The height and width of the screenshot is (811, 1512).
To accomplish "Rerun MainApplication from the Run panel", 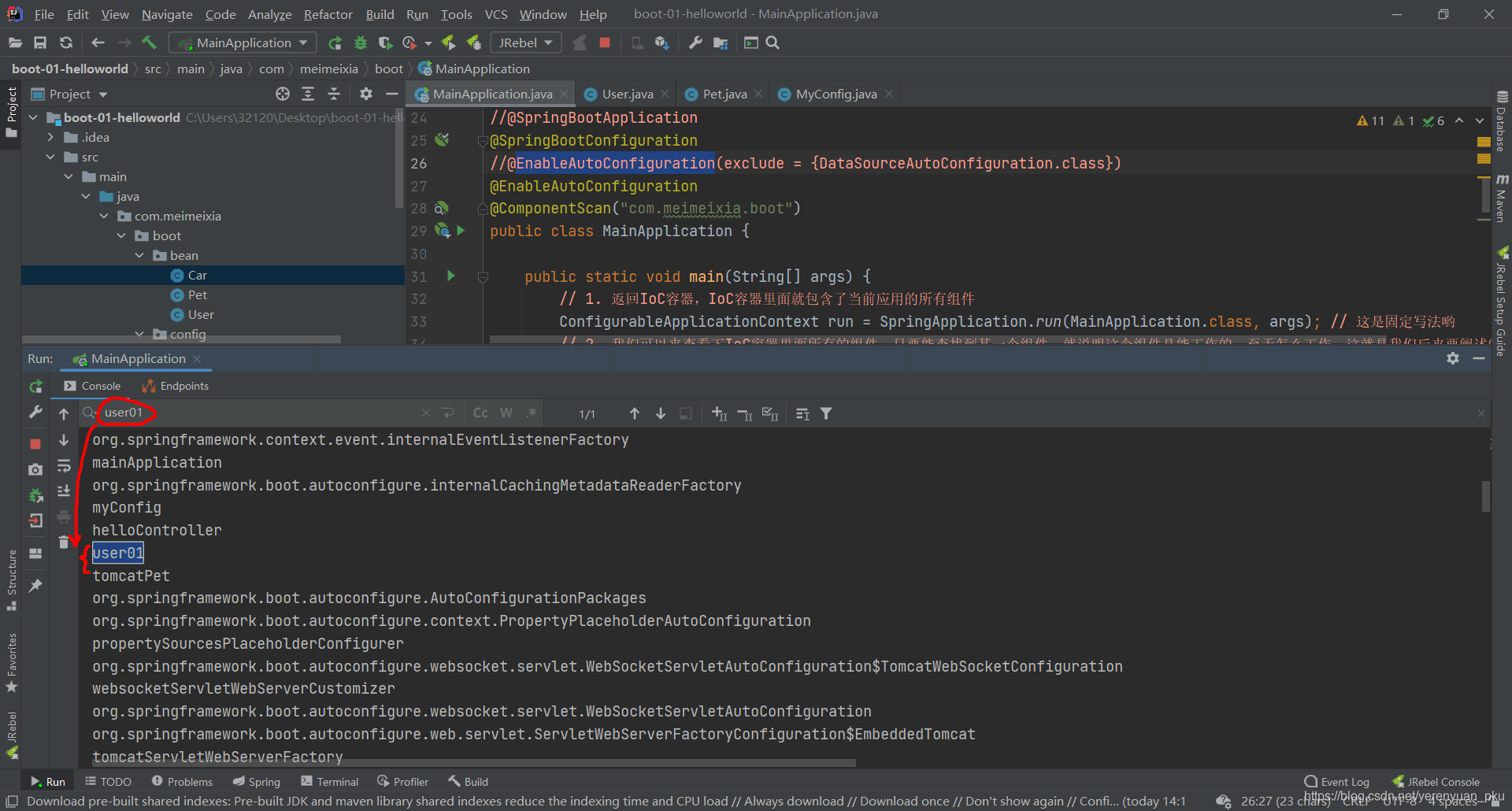I will [x=35, y=387].
